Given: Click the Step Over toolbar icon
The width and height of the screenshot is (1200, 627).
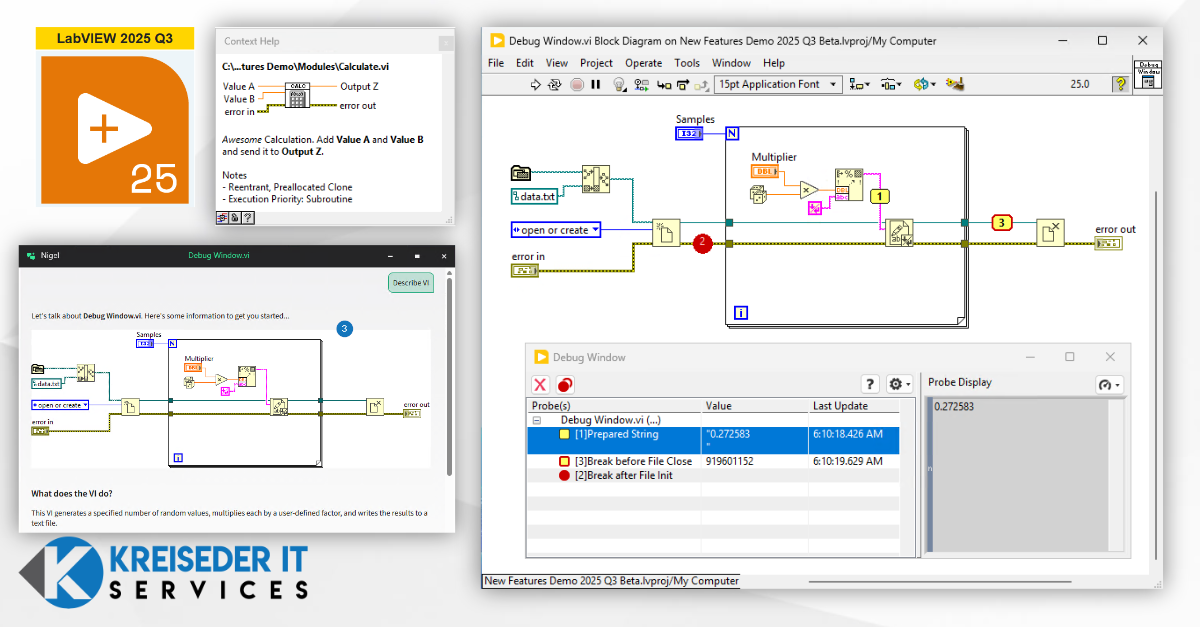Looking at the screenshot, I should pos(682,85).
